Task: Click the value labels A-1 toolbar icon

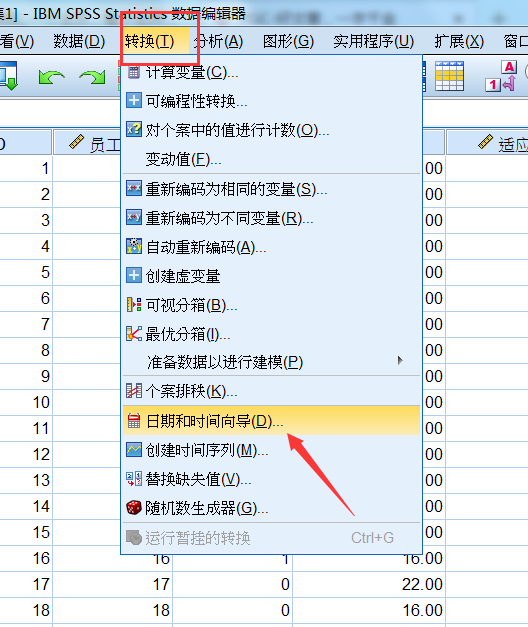Action: click(x=502, y=76)
